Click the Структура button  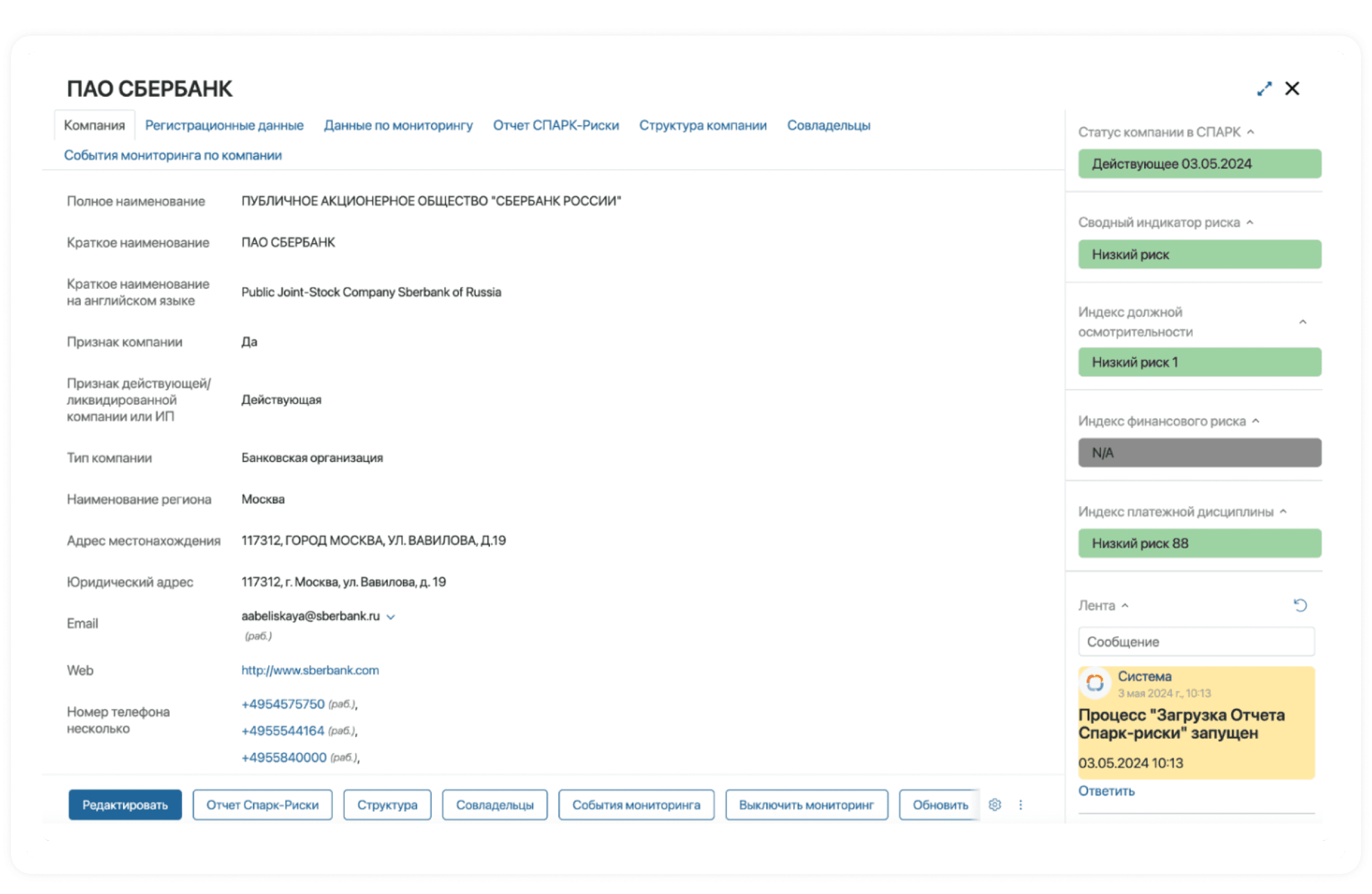coord(387,805)
